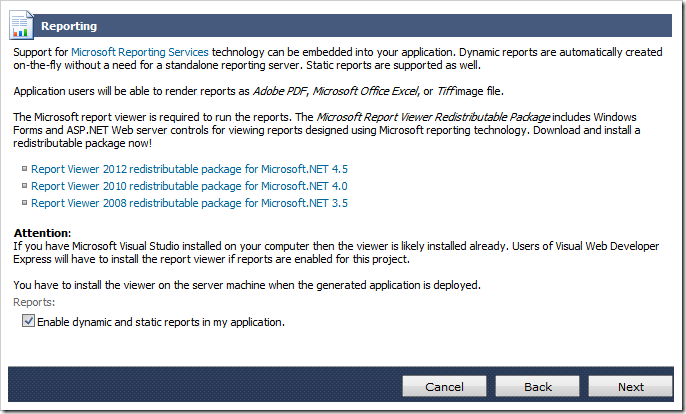Screen dimensions: 686x414
Task: Click the bullet beside Report Viewer 2008
Action: (25, 202)
